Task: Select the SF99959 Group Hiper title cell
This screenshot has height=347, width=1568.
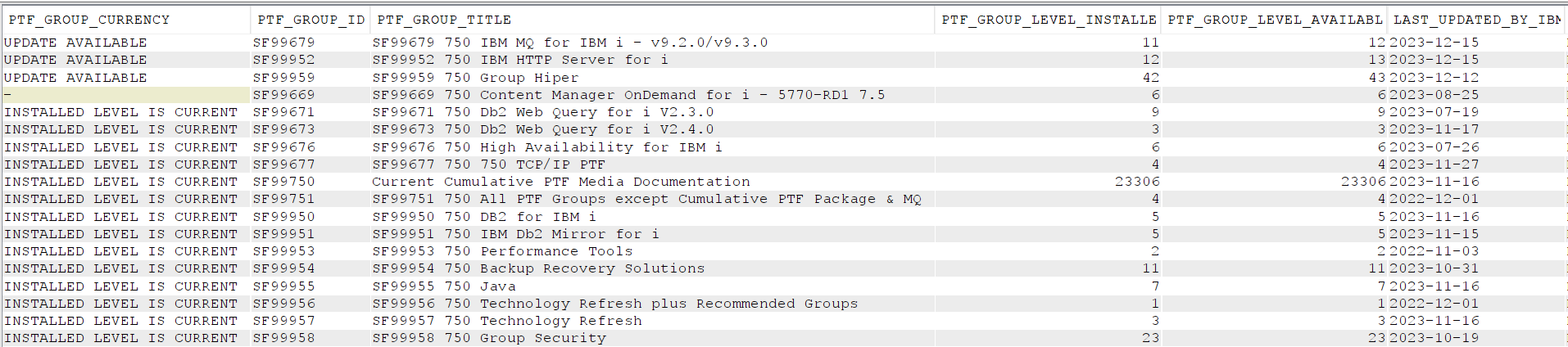Action: click(x=652, y=78)
